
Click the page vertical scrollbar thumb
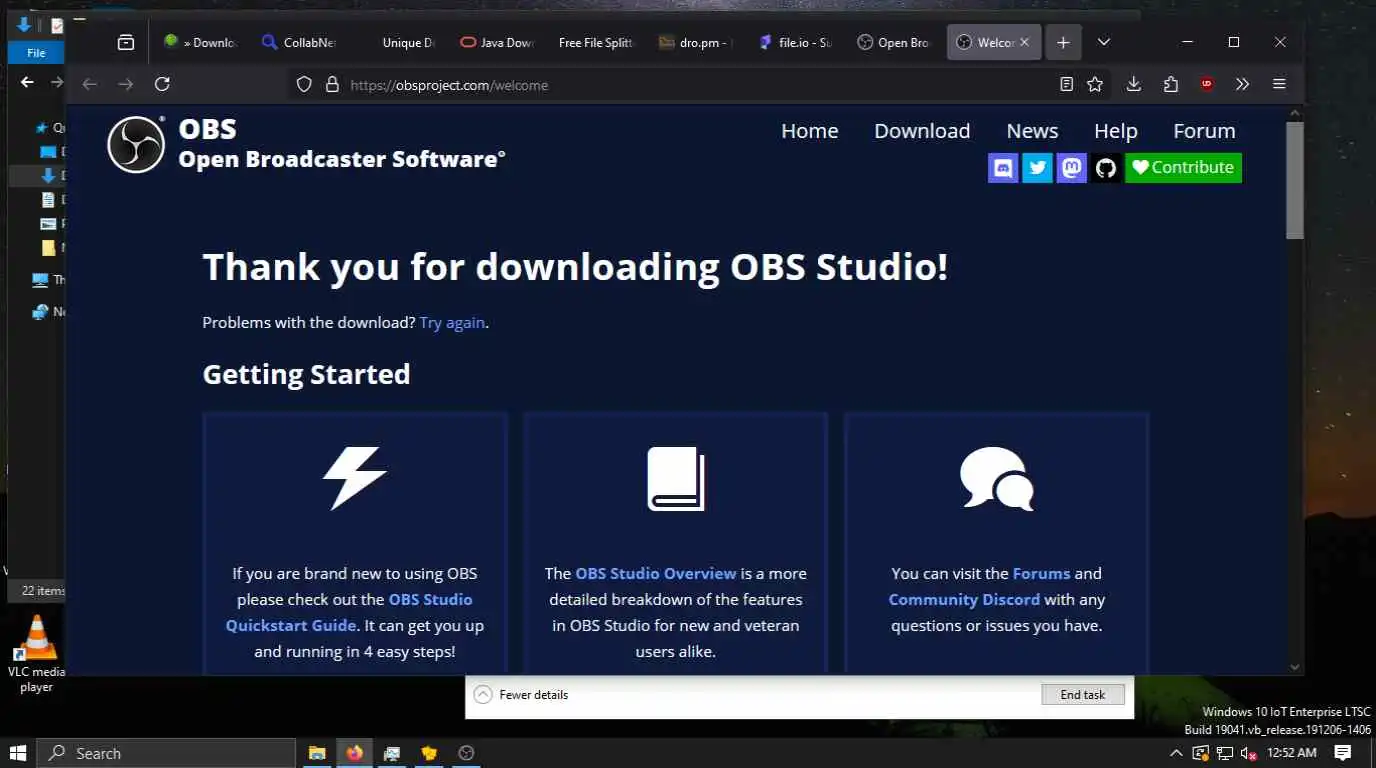click(1295, 180)
